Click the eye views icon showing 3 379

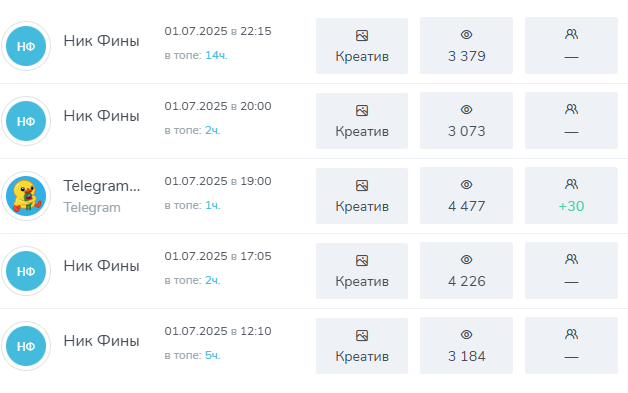click(466, 35)
